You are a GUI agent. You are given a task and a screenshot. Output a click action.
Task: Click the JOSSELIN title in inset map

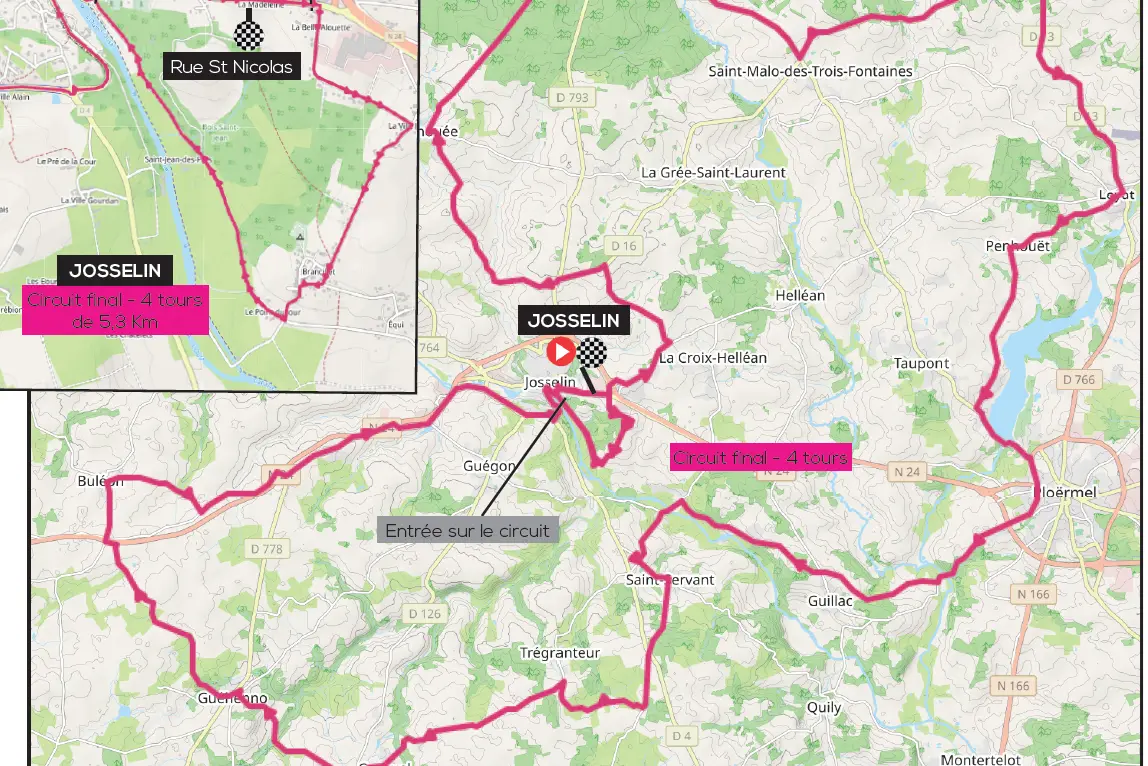coord(115,270)
